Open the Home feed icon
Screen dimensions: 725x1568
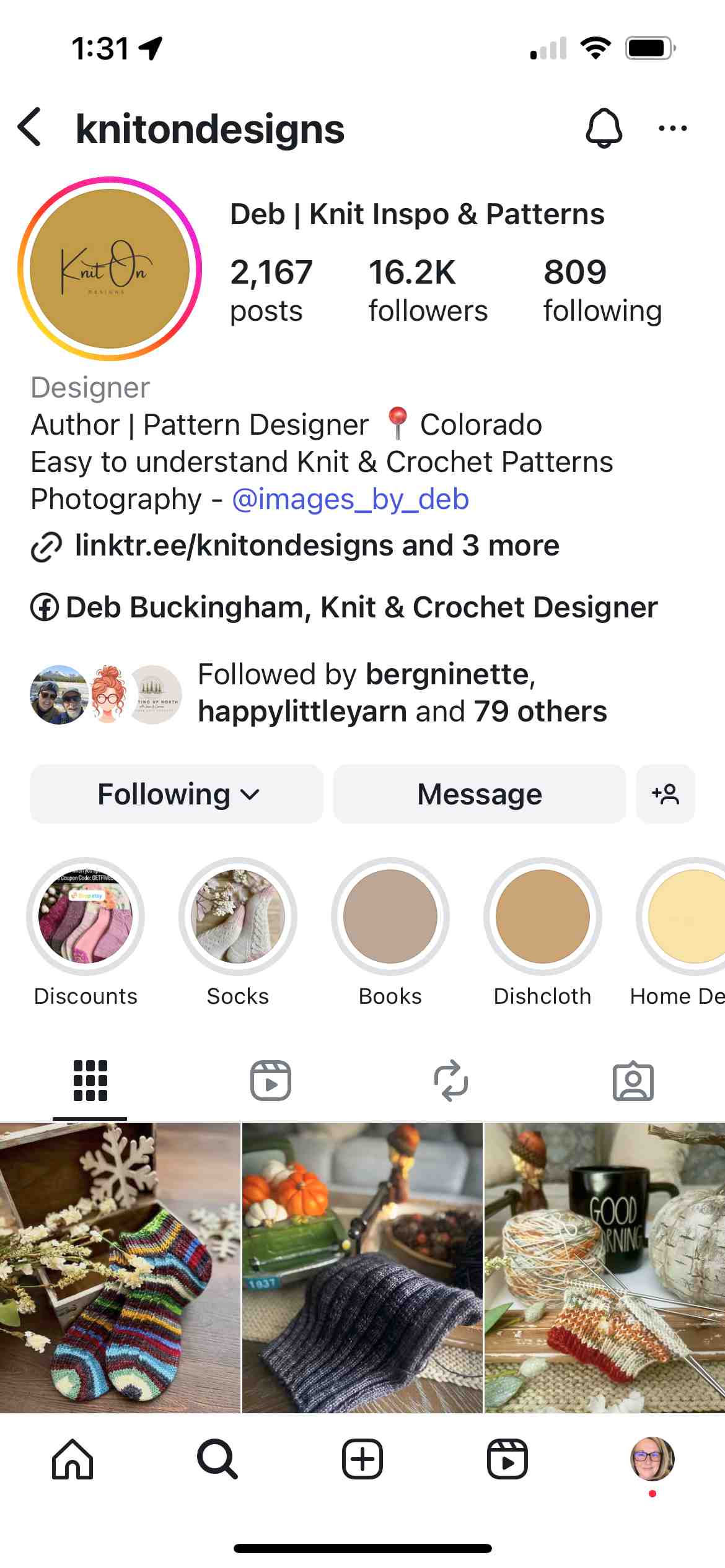pyautogui.click(x=72, y=1458)
